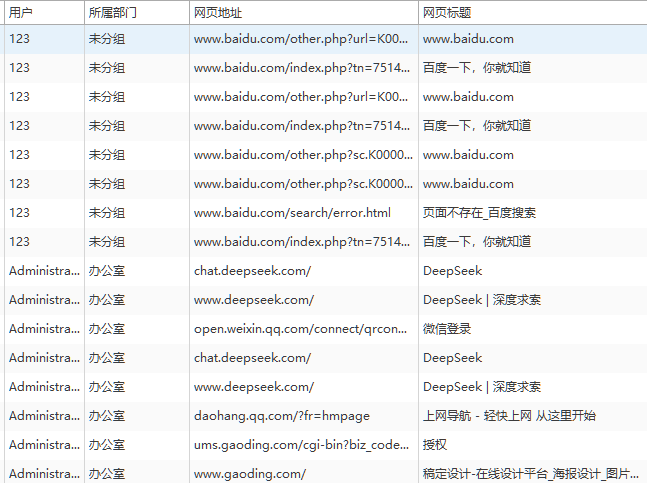Select the open.weixin.qq.com/connect/qrcon... address
Image resolution: width=647 pixels, height=483 pixels.
point(300,329)
